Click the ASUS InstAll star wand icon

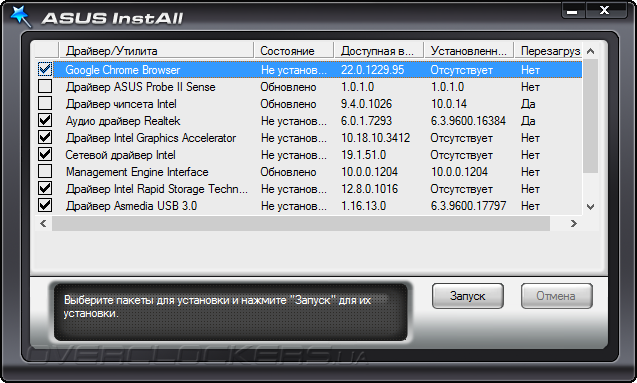coord(21,17)
